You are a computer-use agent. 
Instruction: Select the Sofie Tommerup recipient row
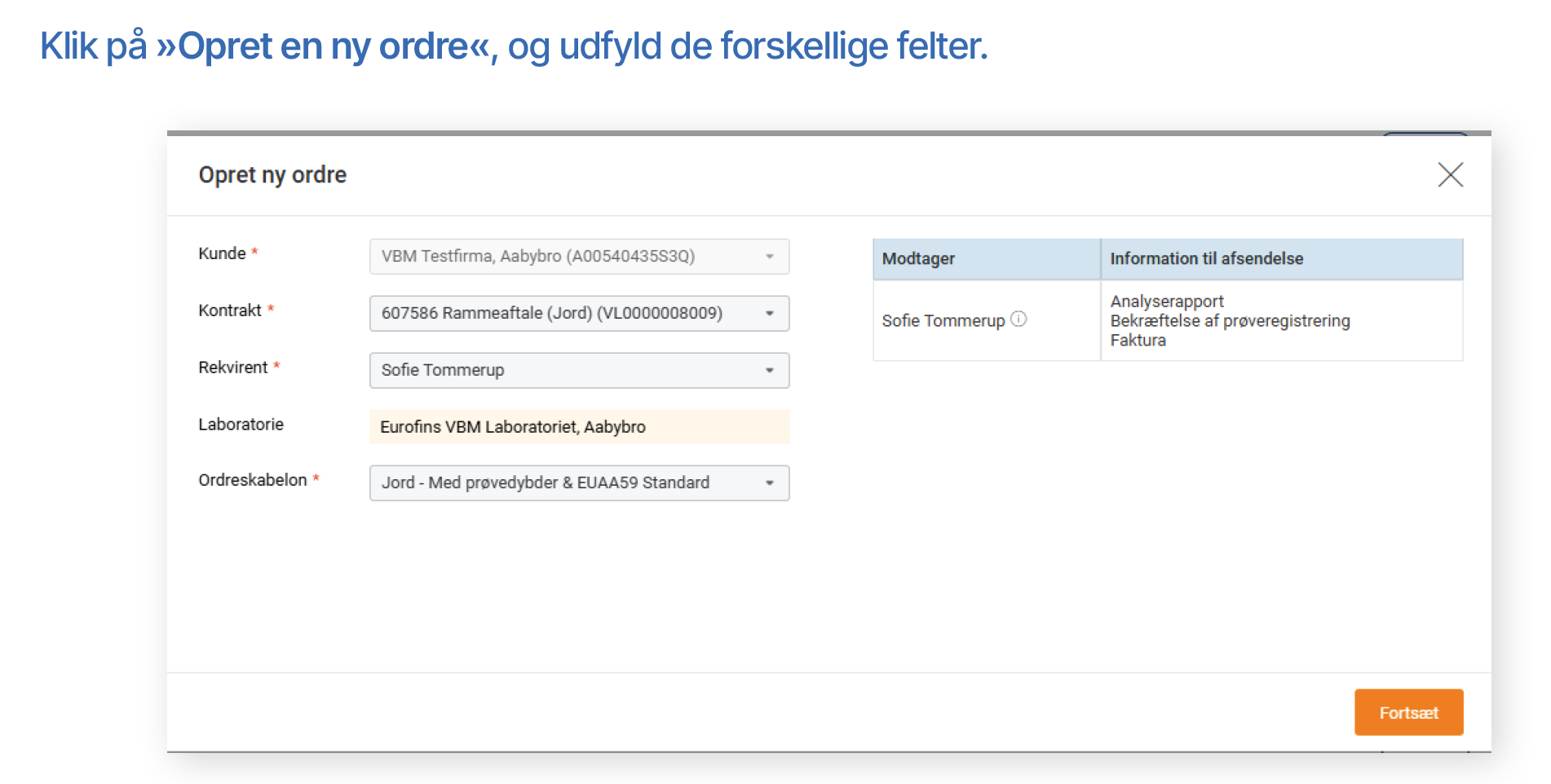click(942, 320)
